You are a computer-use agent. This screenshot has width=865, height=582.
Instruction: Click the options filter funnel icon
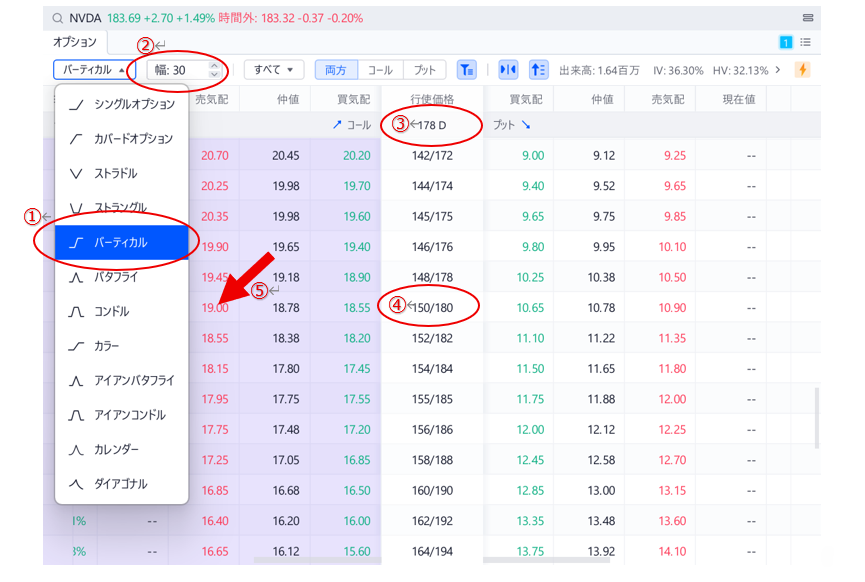[x=467, y=70]
